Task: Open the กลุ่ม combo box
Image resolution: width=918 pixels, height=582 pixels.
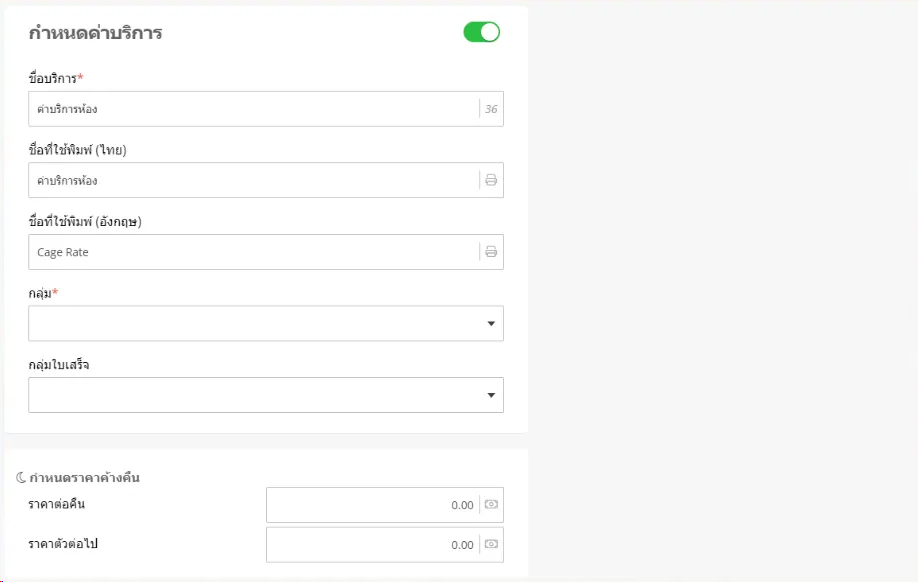Action: 250,324
